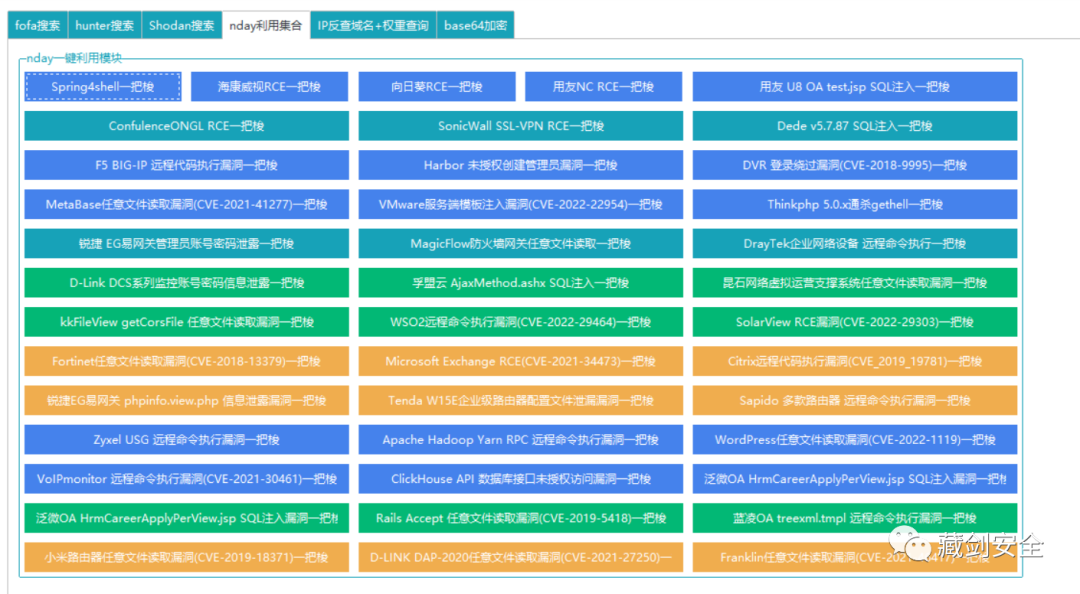Launch ClickHouse API 数据库接口未授权访问漏洞 button

point(521,480)
